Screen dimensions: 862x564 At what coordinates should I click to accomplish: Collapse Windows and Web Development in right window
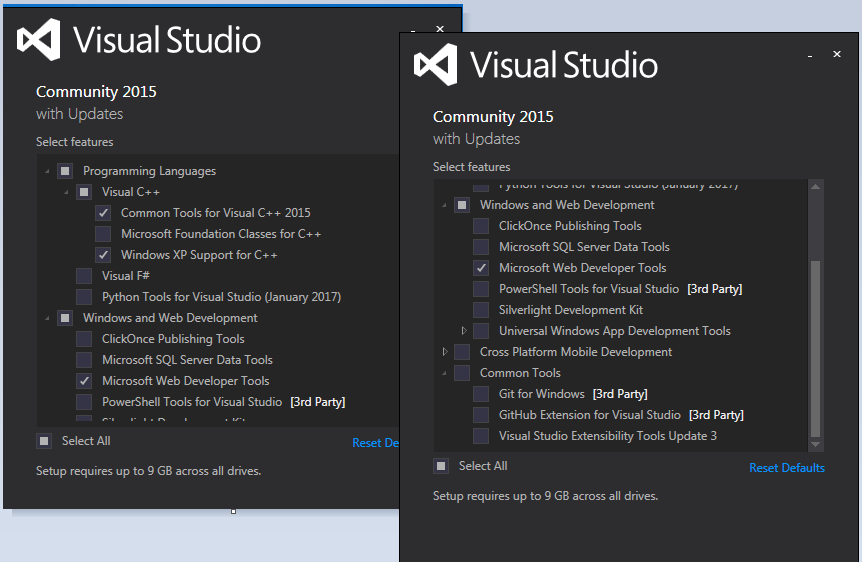point(444,206)
